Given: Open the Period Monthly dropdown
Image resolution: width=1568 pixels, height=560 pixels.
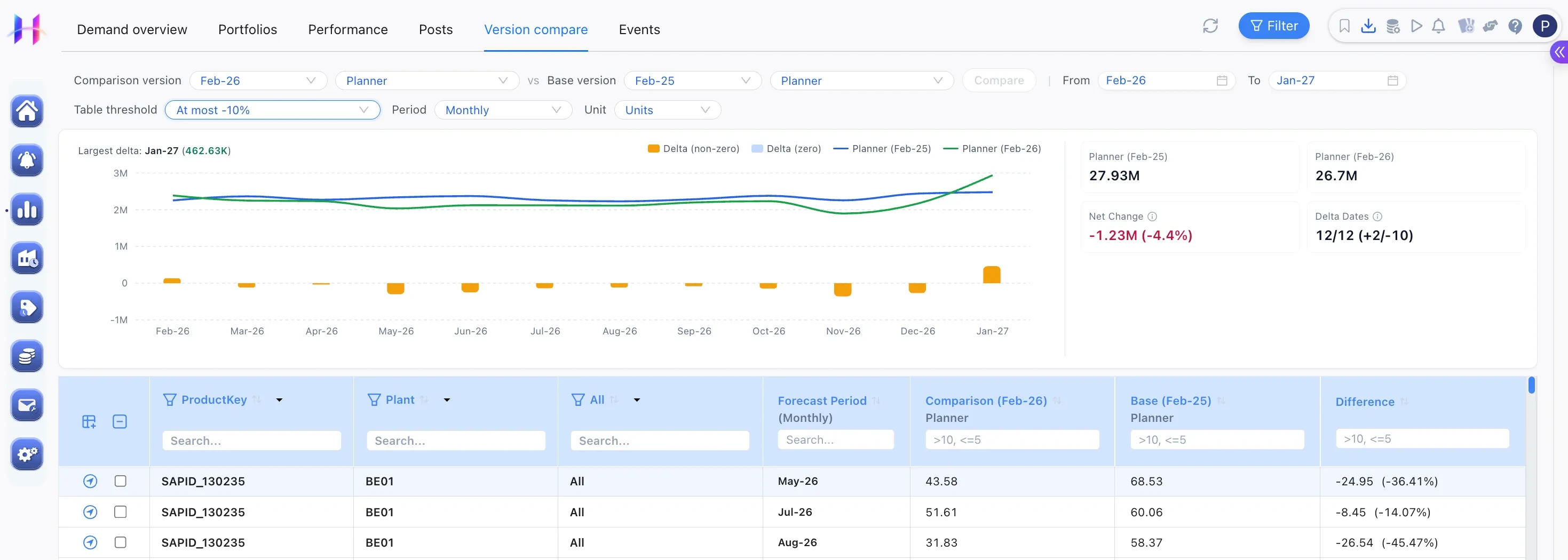Looking at the screenshot, I should click(x=503, y=110).
